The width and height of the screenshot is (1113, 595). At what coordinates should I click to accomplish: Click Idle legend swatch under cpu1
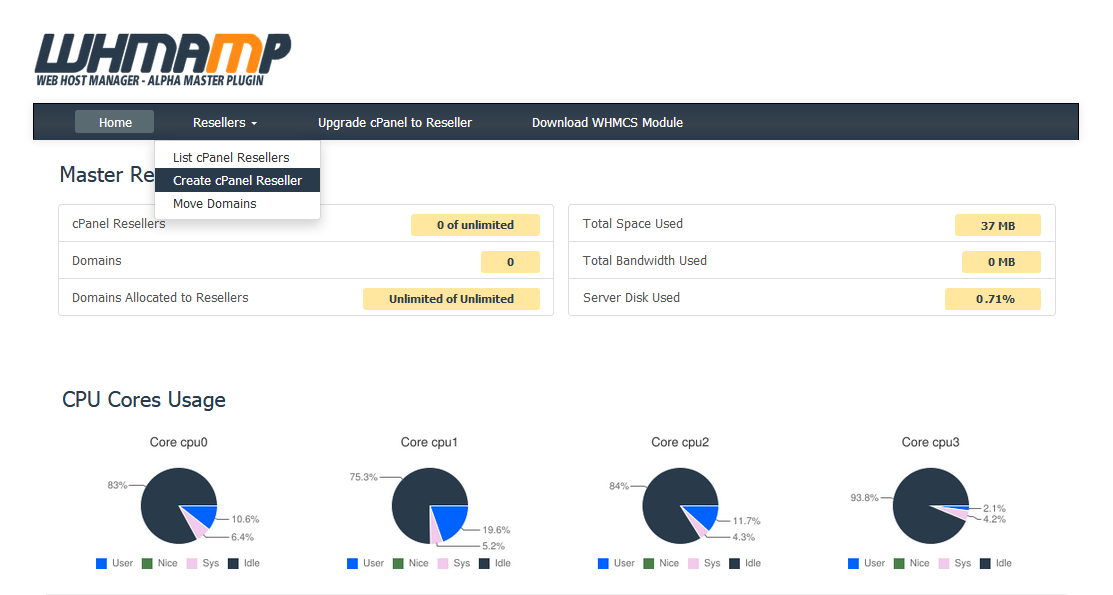(x=484, y=563)
